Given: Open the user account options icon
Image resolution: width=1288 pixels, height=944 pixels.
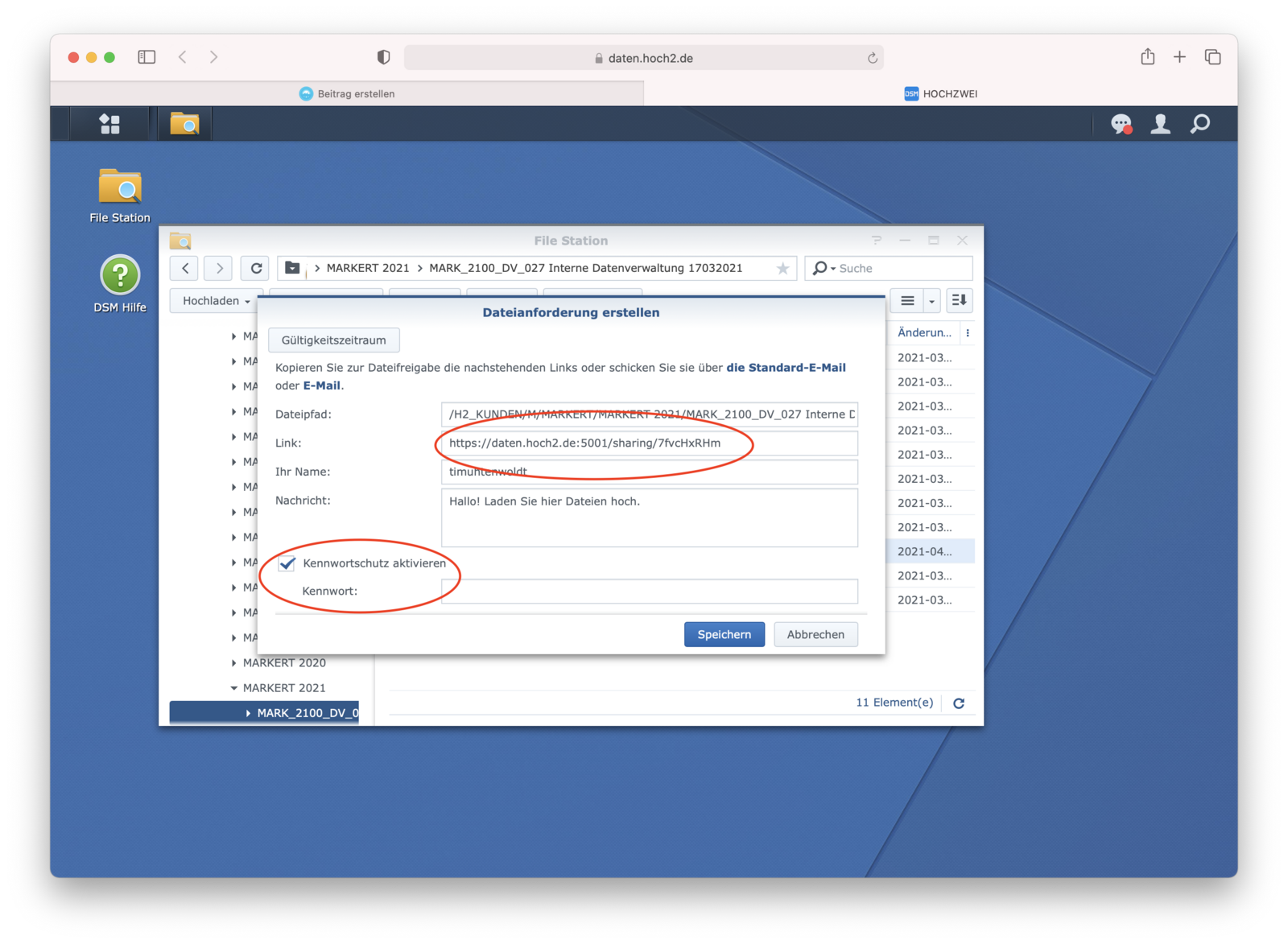Looking at the screenshot, I should 1160,124.
